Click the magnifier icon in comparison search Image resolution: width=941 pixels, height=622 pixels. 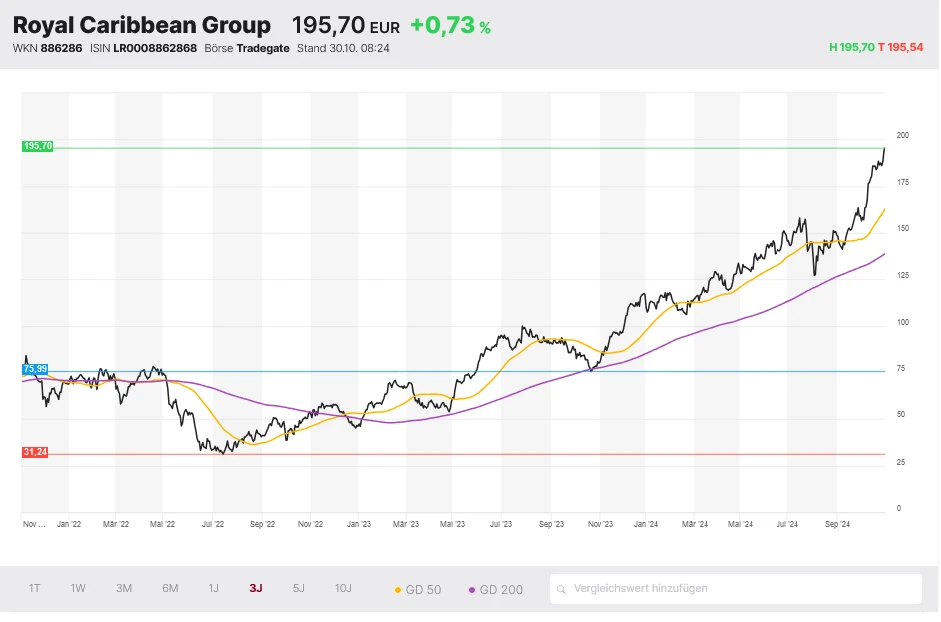(563, 589)
